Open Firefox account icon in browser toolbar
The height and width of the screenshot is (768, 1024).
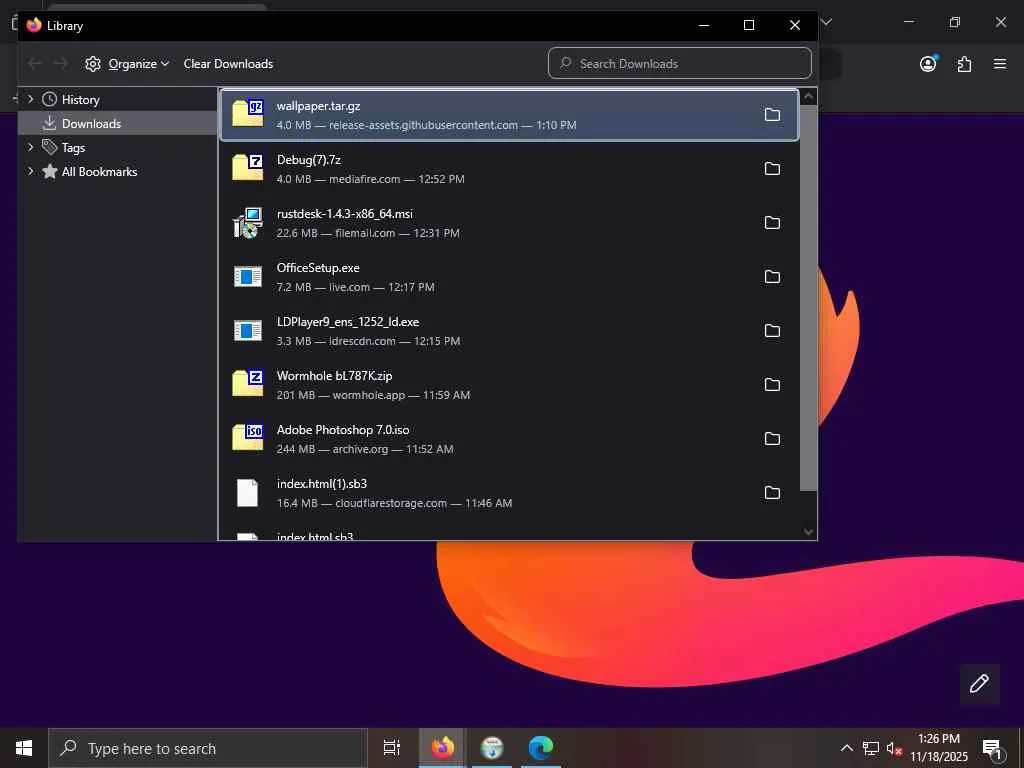[928, 63]
